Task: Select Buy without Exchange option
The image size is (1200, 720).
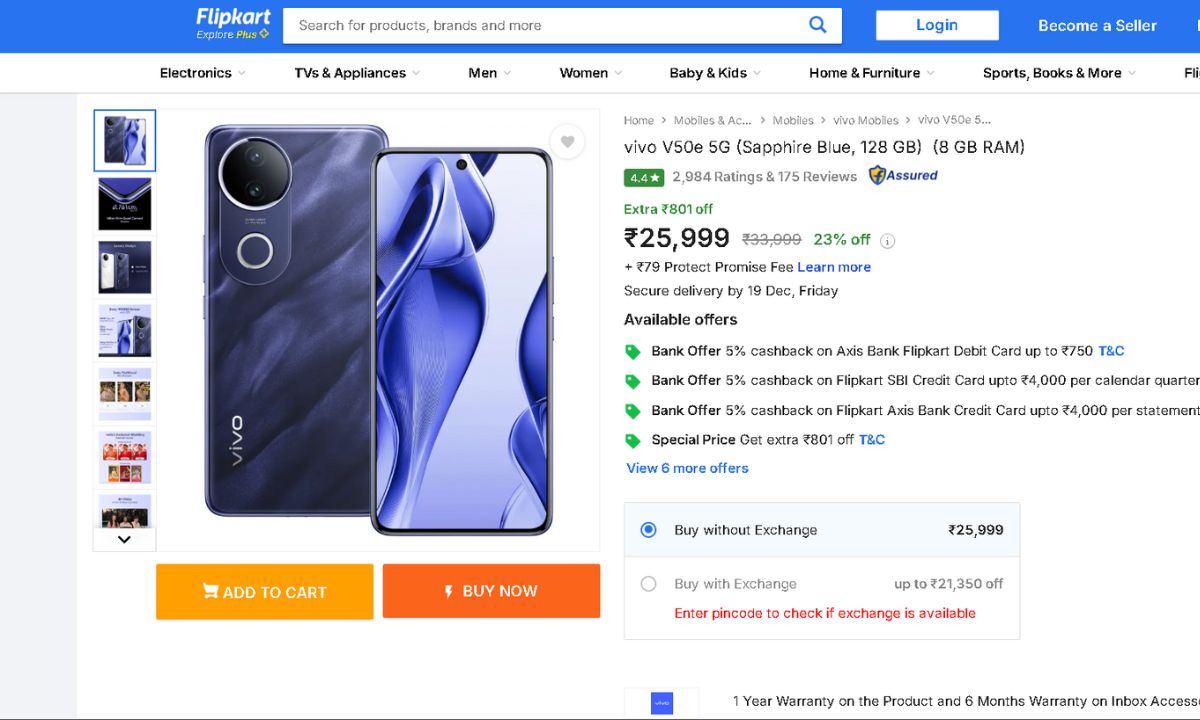Action: 649,530
